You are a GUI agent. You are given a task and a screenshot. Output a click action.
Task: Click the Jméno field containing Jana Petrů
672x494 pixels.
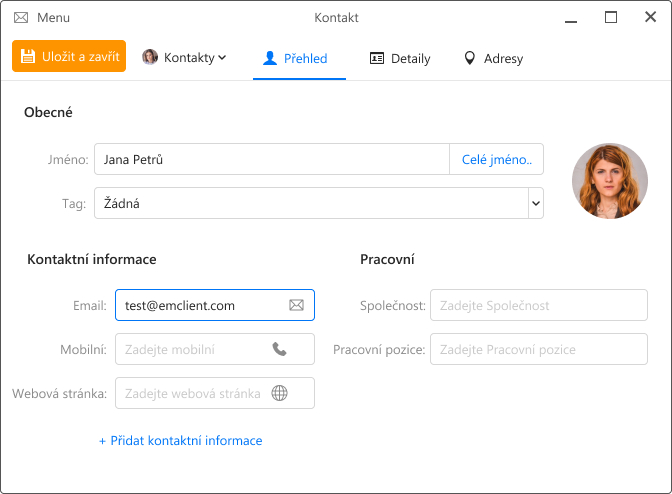point(272,159)
